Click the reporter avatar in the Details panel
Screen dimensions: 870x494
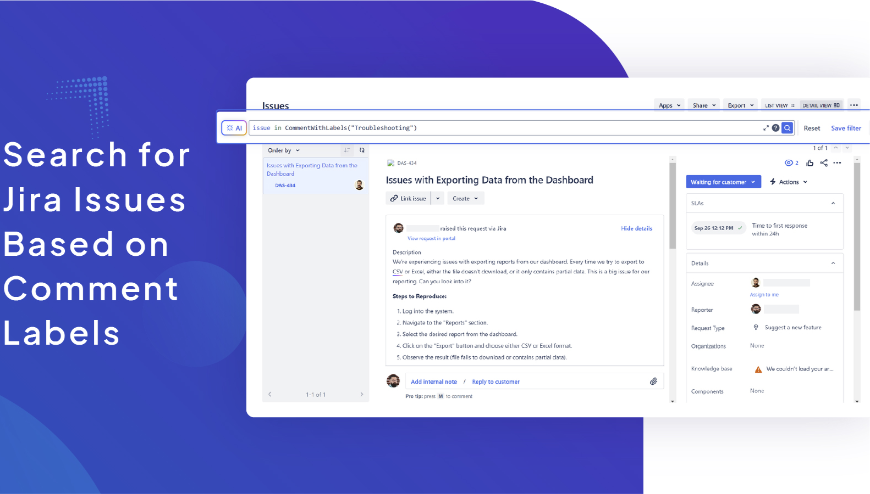755,309
